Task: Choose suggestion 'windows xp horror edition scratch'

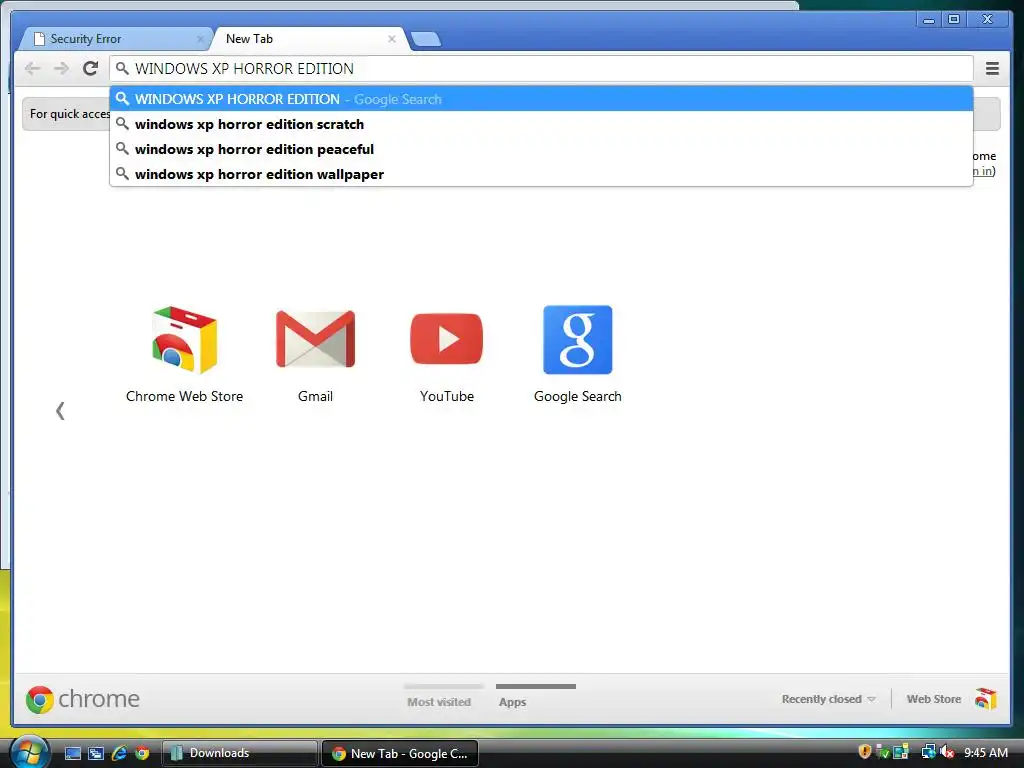Action: [541, 124]
